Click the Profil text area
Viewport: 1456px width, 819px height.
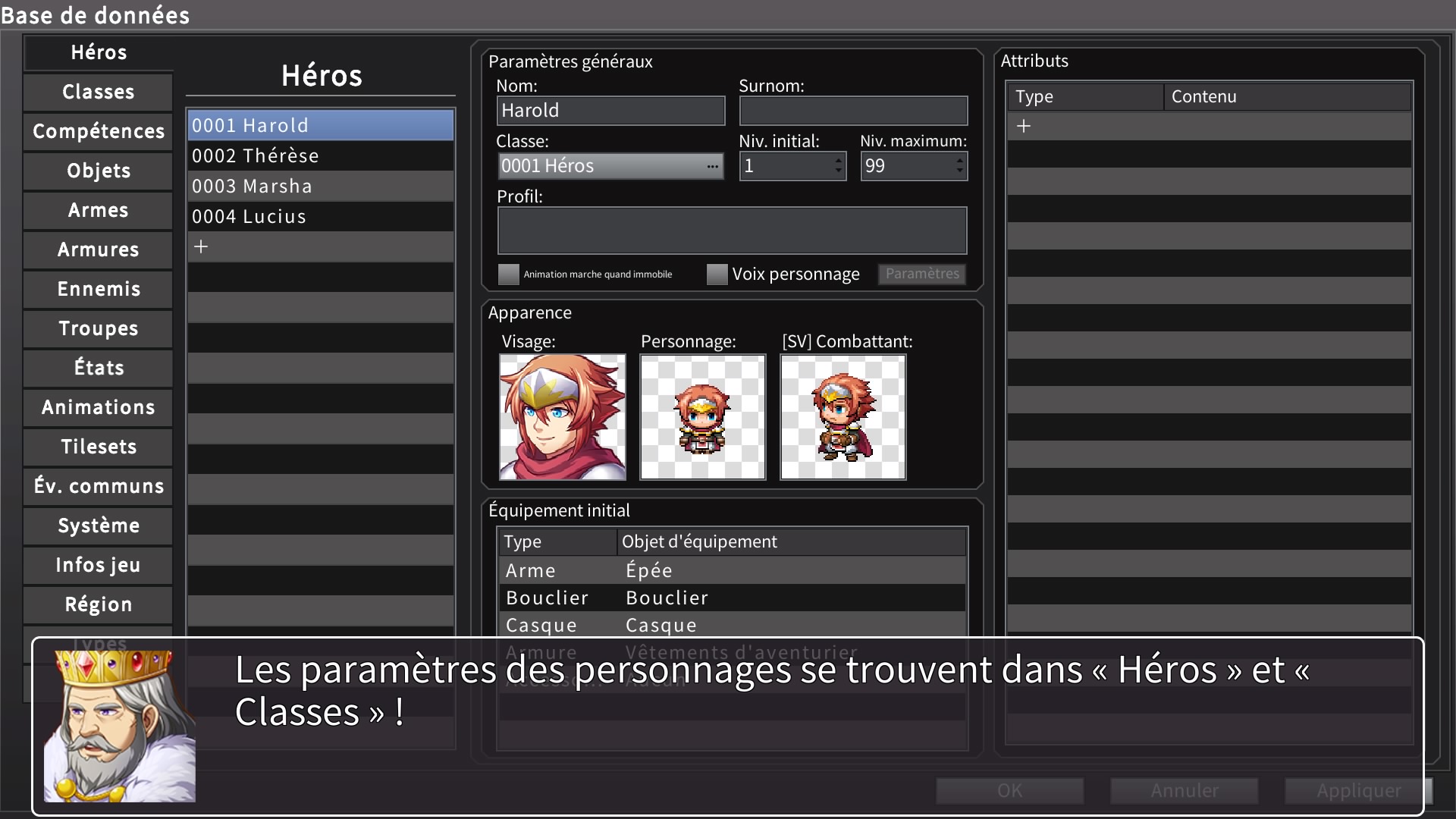tap(732, 231)
